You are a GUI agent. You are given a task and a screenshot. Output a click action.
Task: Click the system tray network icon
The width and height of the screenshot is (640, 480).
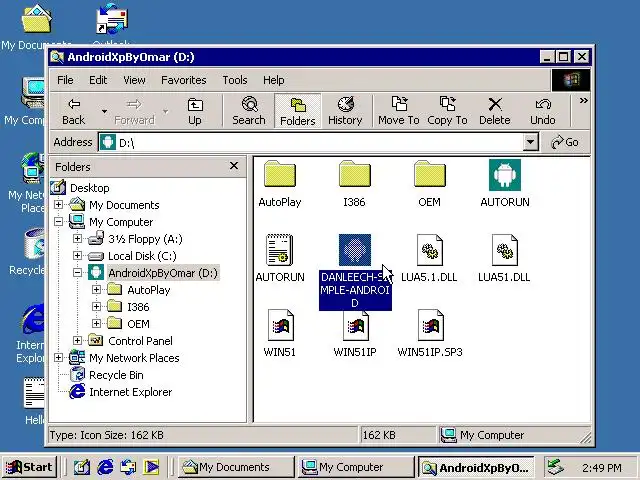(x=556, y=467)
